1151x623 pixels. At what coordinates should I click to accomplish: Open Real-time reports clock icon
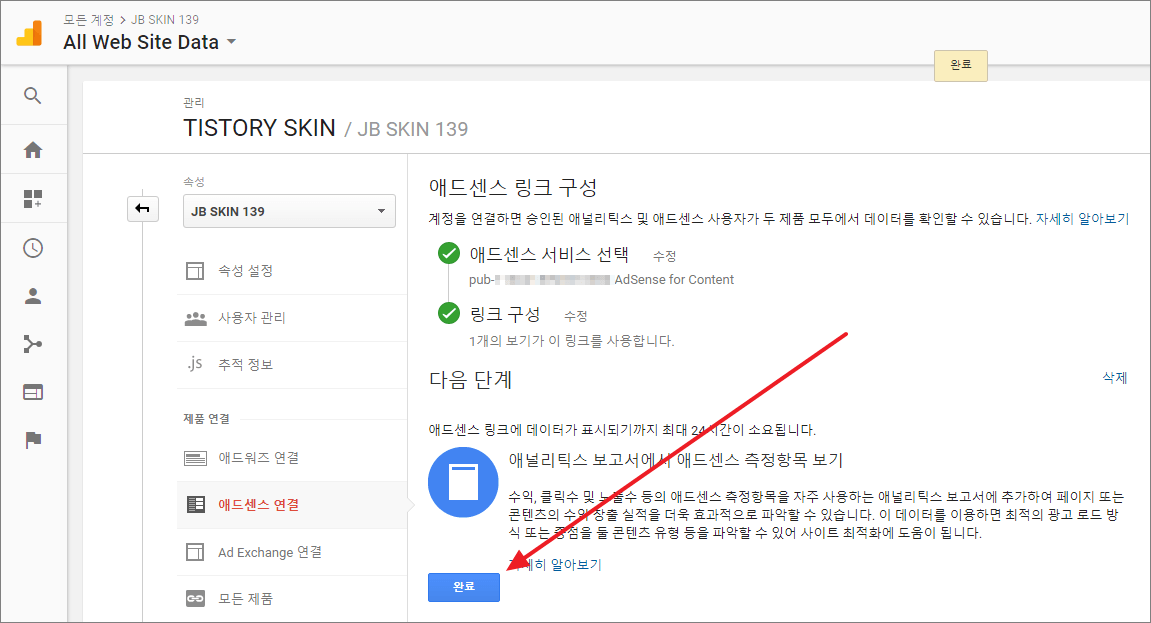tap(33, 248)
